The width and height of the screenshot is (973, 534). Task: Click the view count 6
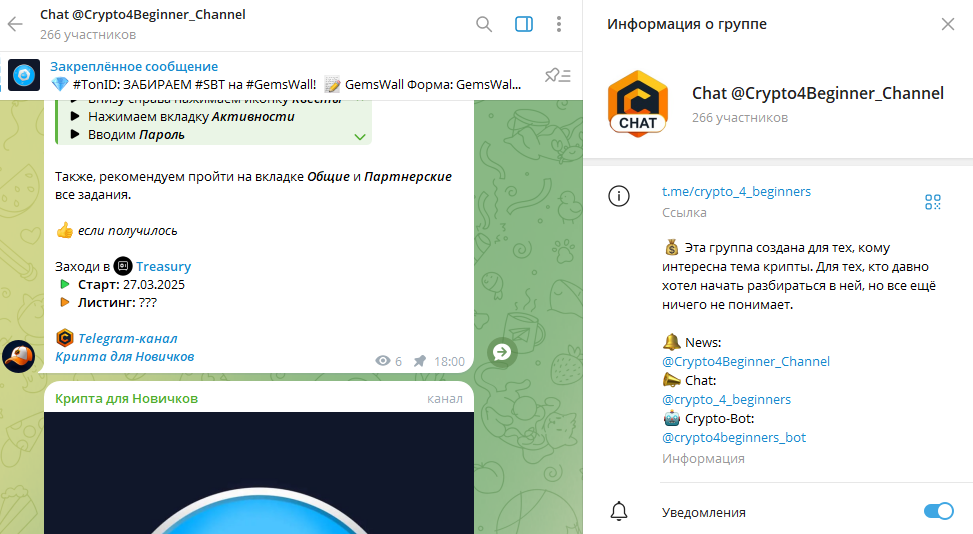click(398, 362)
